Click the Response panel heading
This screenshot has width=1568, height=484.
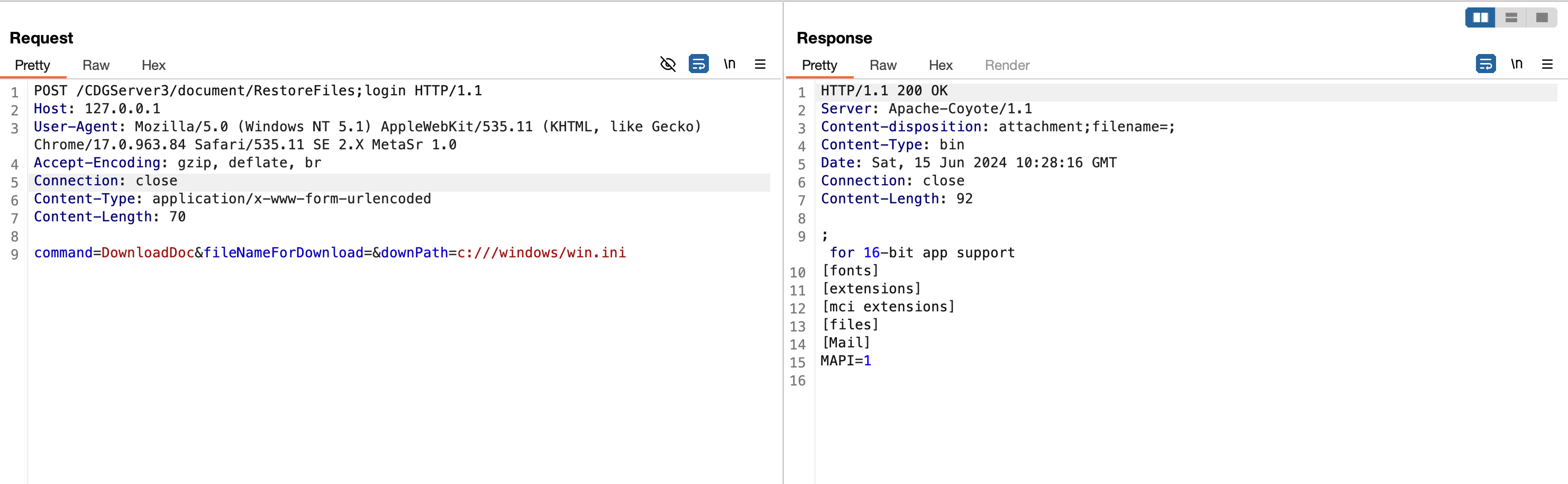coord(834,38)
